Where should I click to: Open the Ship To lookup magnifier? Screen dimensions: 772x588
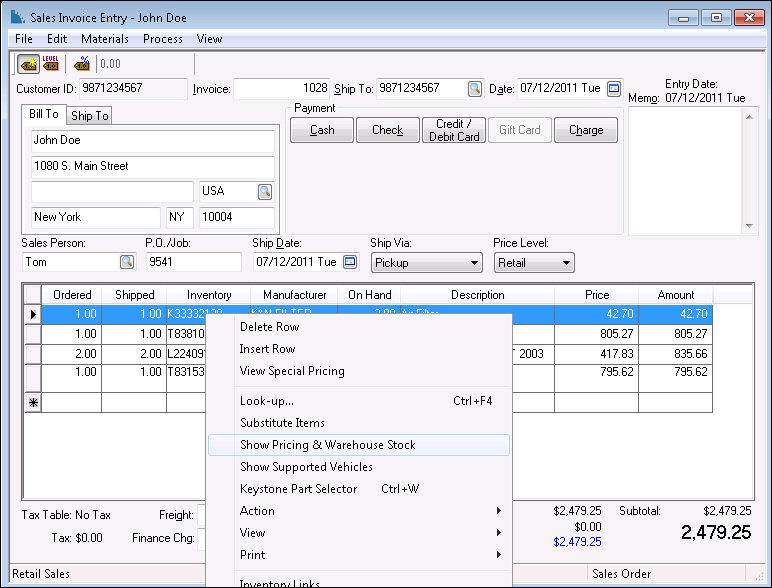point(475,89)
